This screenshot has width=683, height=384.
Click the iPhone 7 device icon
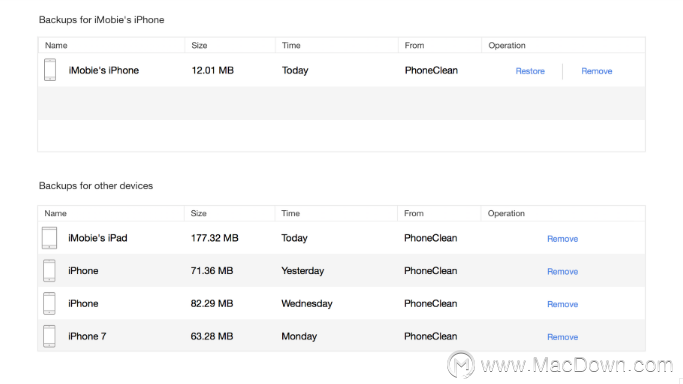tap(49, 336)
